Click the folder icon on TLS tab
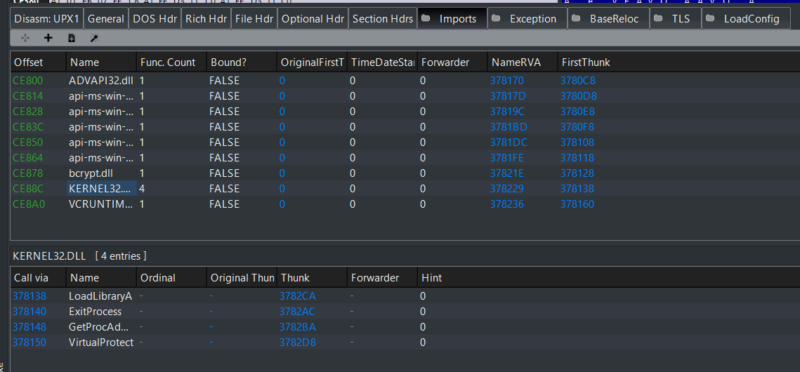Viewport: 800px width, 372px height. (658, 18)
